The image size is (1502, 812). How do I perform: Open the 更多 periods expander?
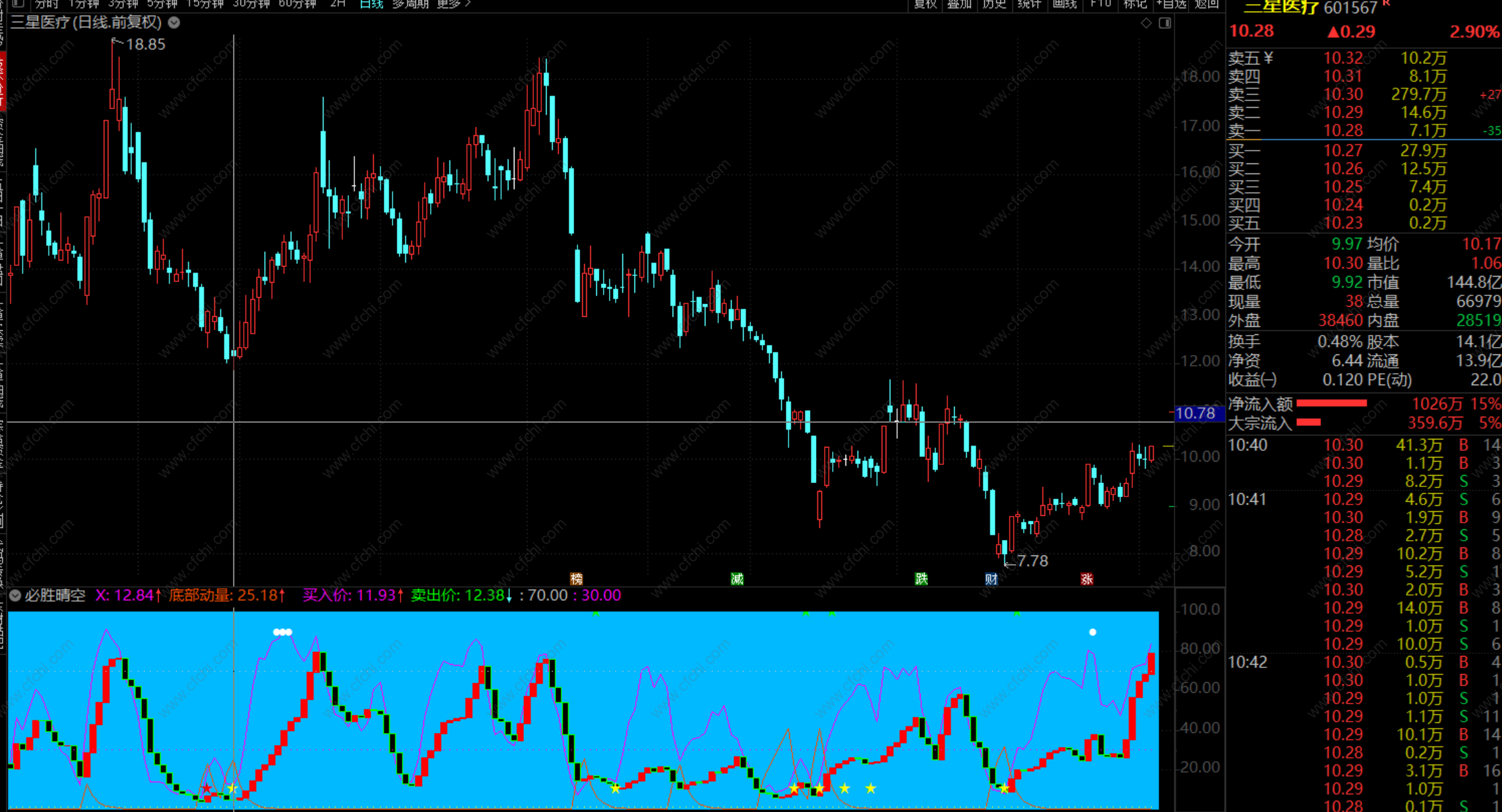tap(454, 4)
